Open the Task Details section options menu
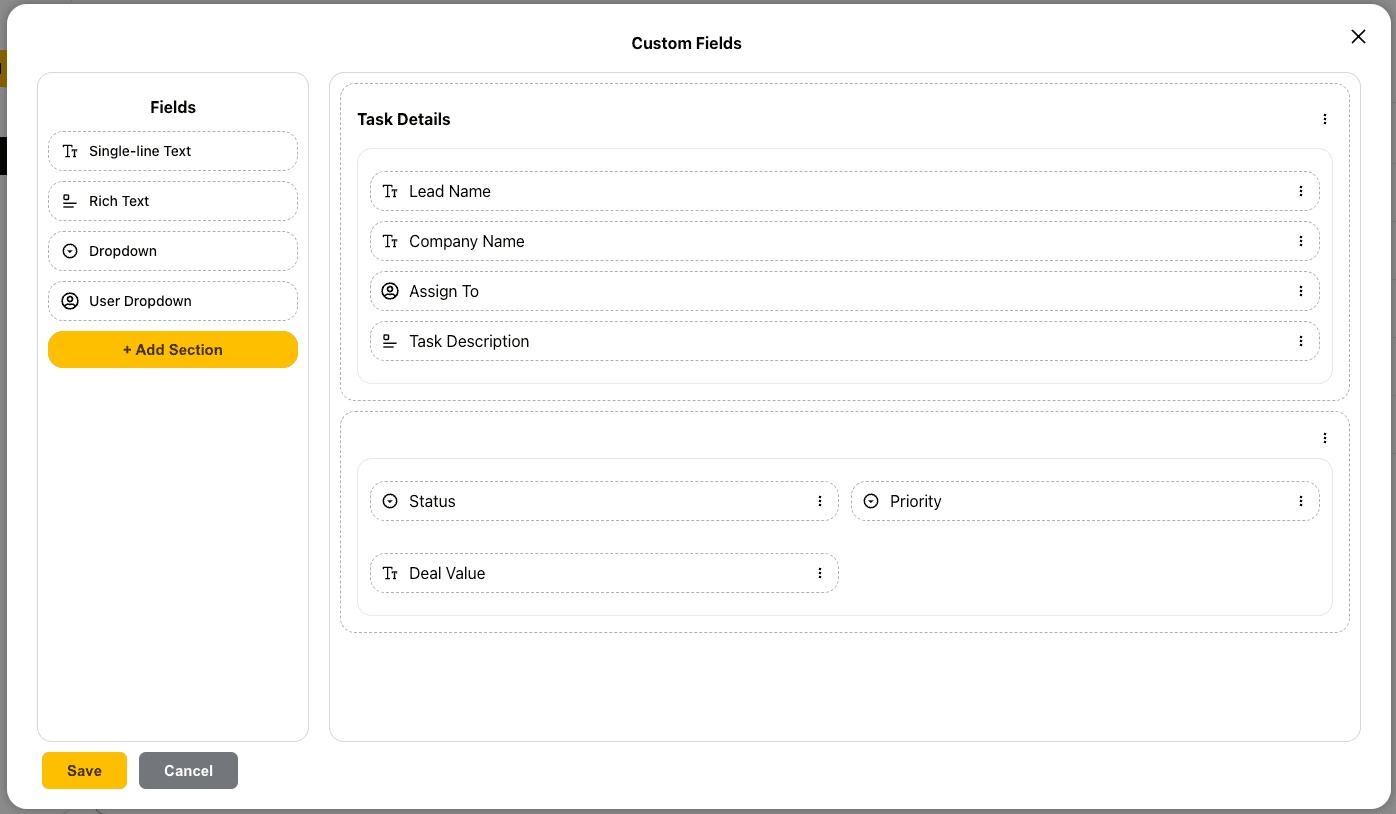This screenshot has width=1396, height=814. 1325,120
